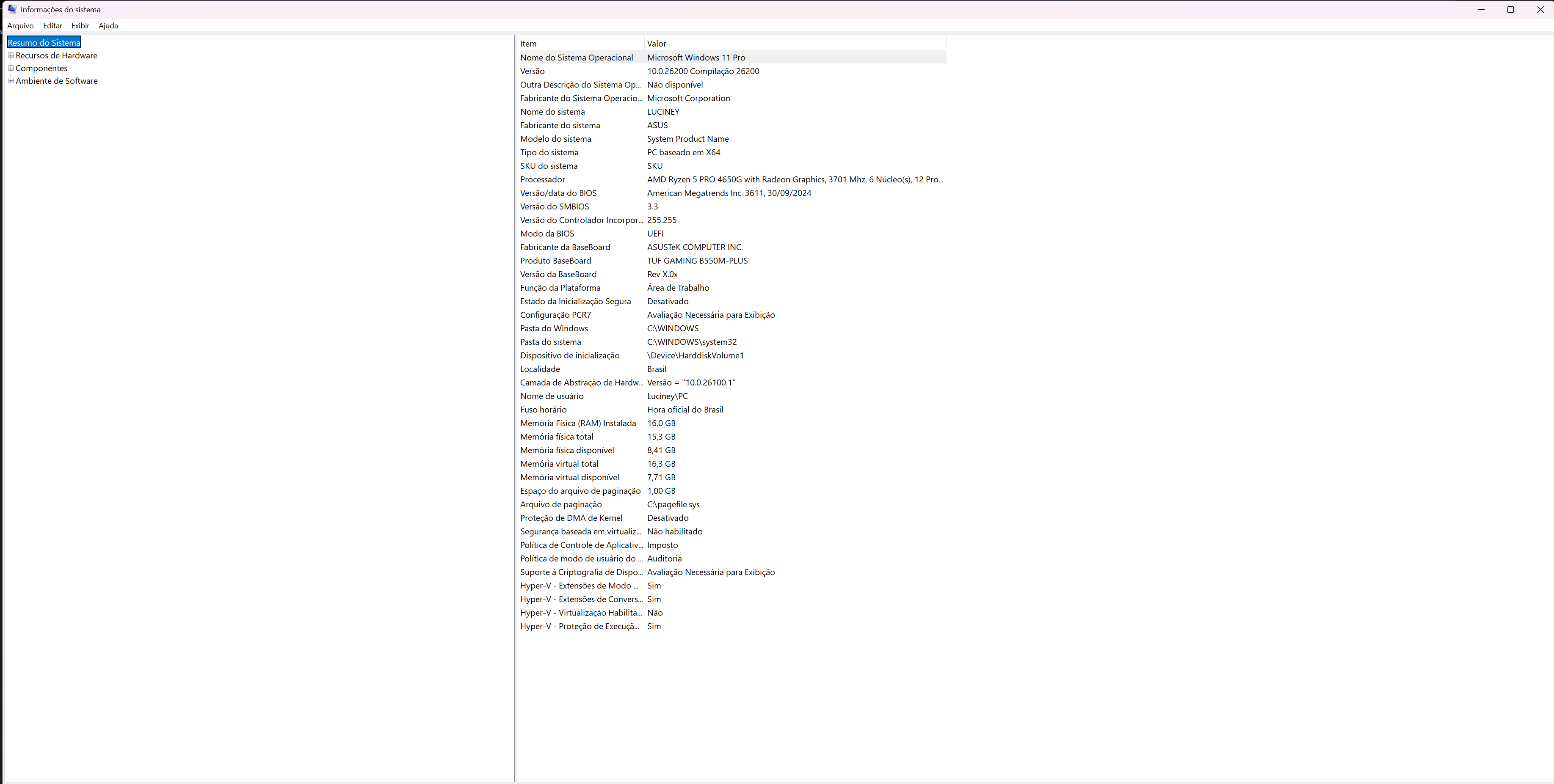Click Microsoft Windows 11 Pro value
1554x784 pixels.
pos(696,57)
